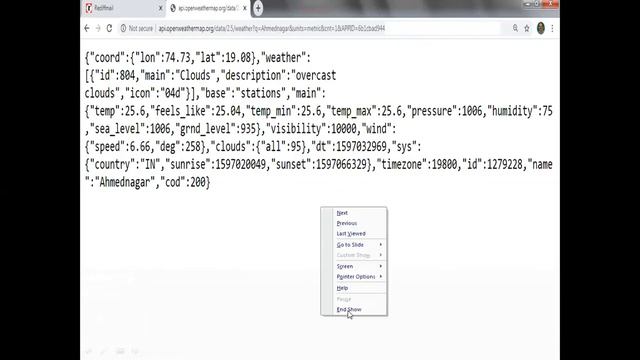Viewport: 640px width, 360px height.
Task: Click the "Ahmednagar" text in JSON
Action: 124,182
